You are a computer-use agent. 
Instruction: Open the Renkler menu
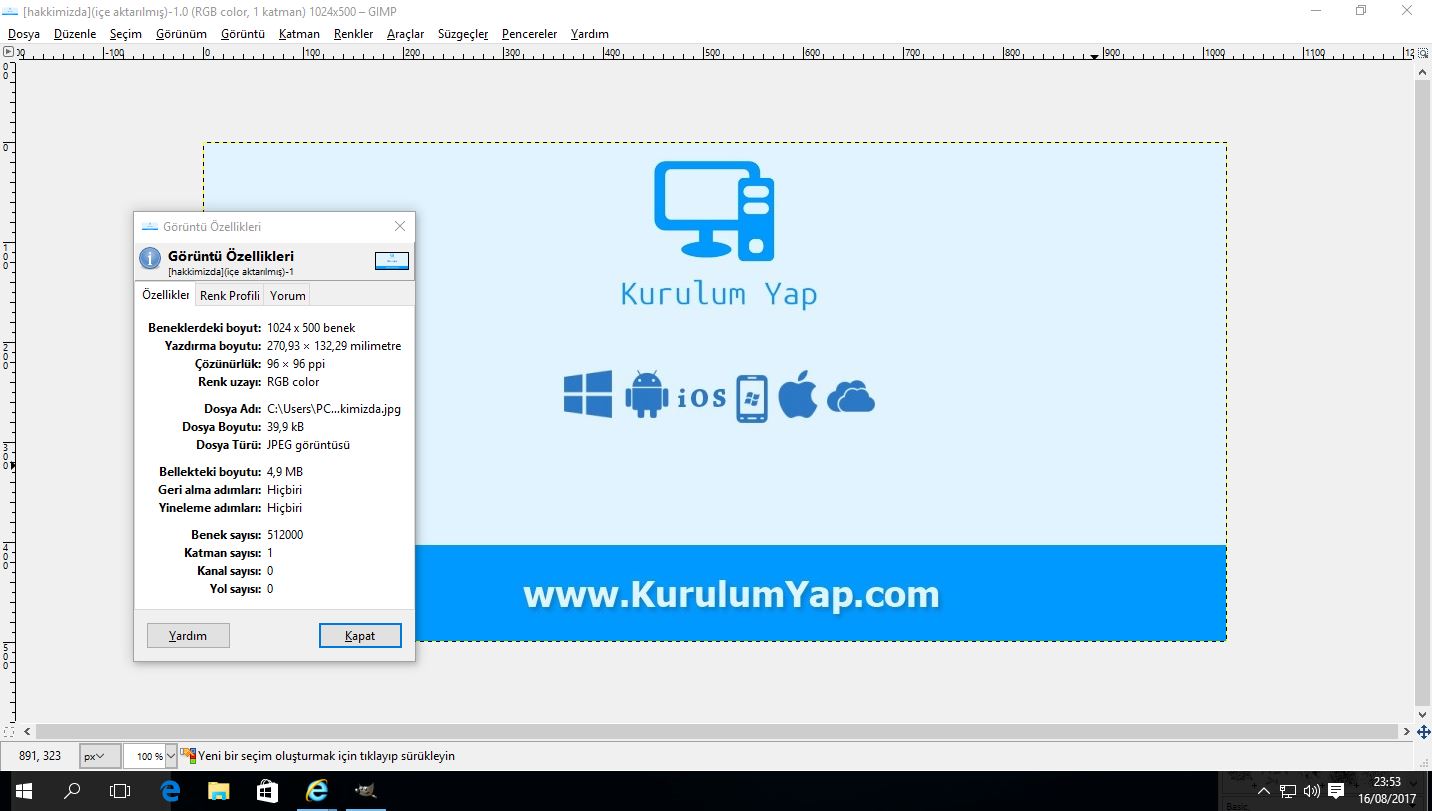click(x=353, y=34)
